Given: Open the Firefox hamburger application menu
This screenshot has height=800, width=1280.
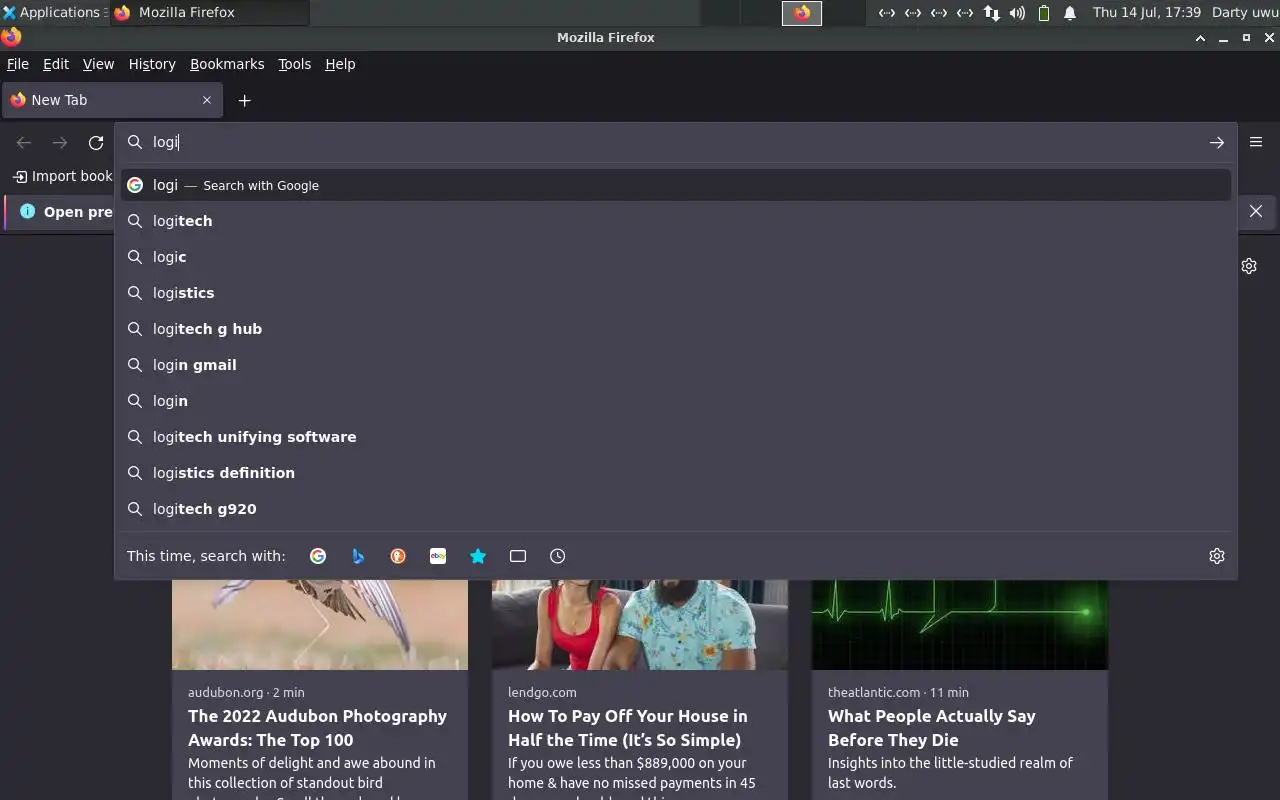Looking at the screenshot, I should click(1256, 142).
